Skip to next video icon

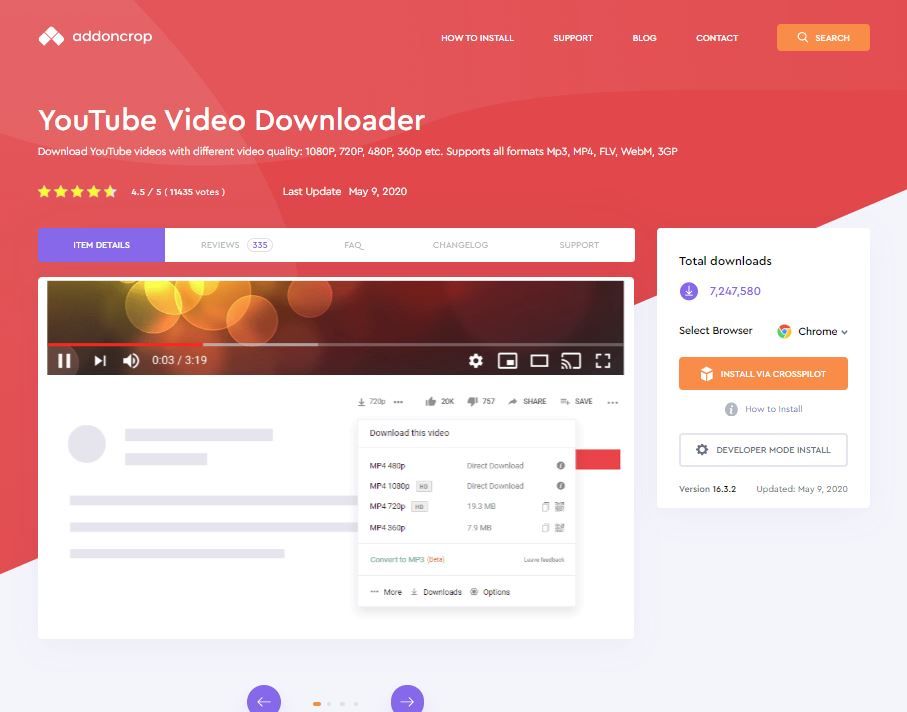pos(100,361)
